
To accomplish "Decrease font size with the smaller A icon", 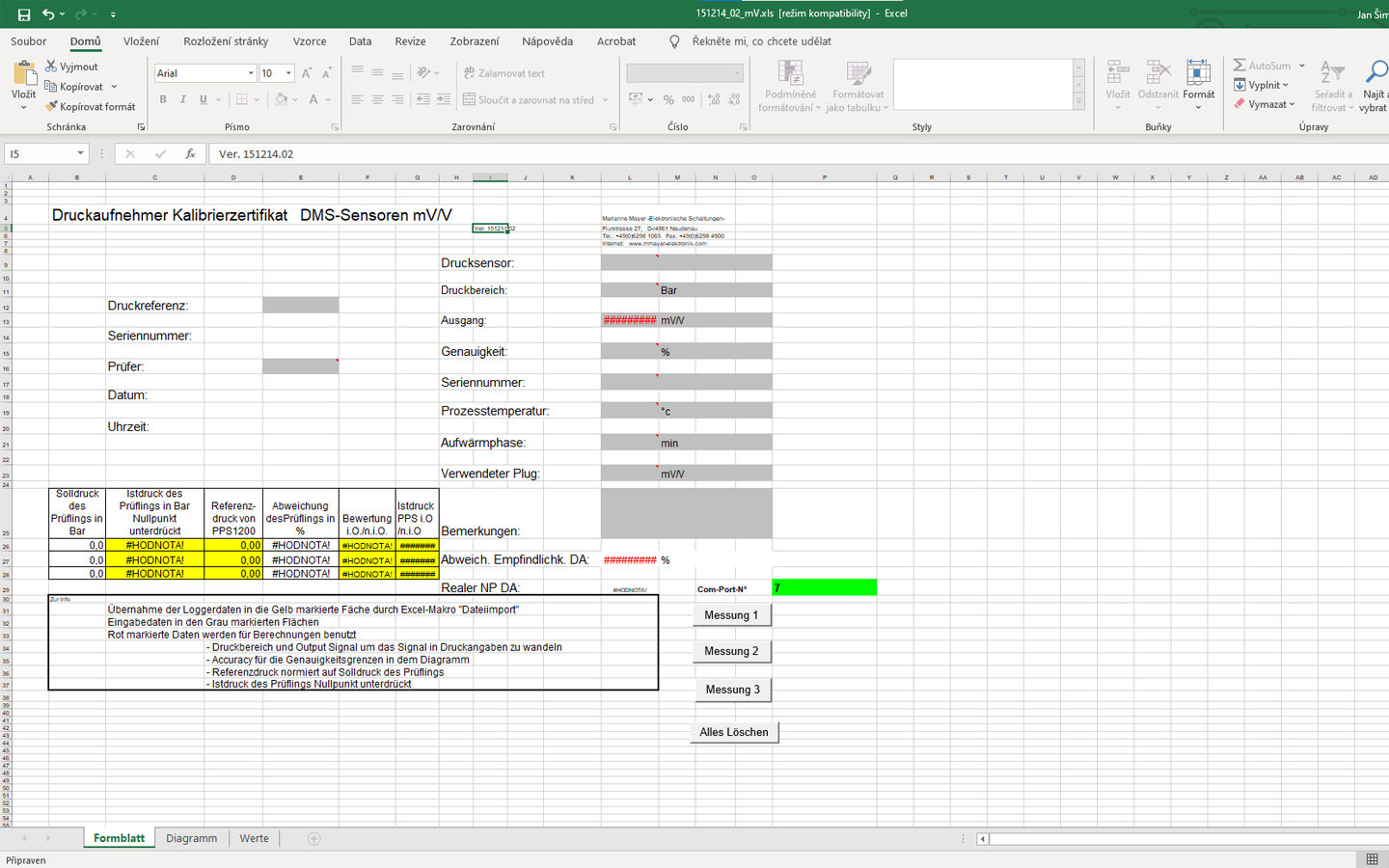I will coord(327,73).
